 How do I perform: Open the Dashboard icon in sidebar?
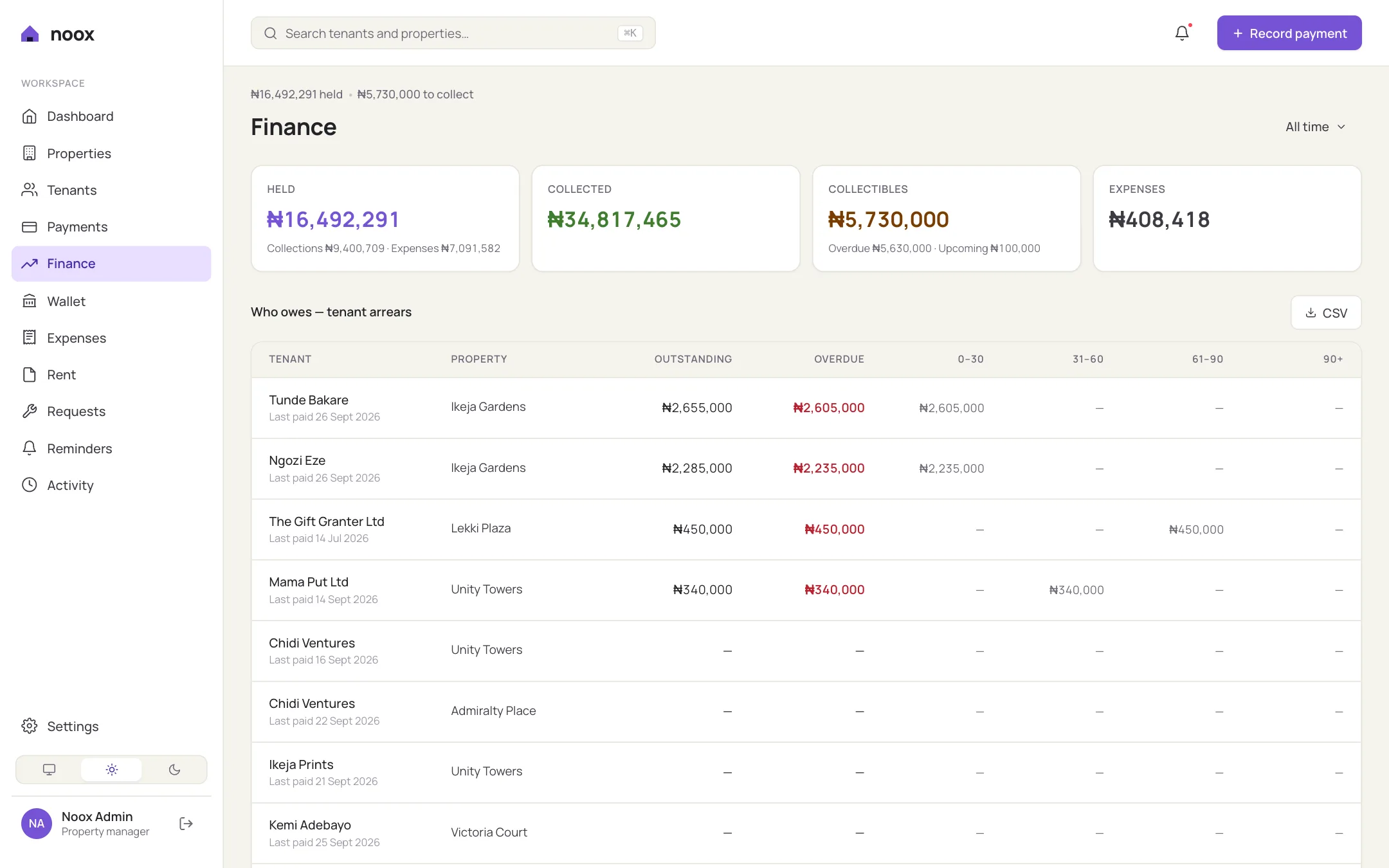[30, 116]
